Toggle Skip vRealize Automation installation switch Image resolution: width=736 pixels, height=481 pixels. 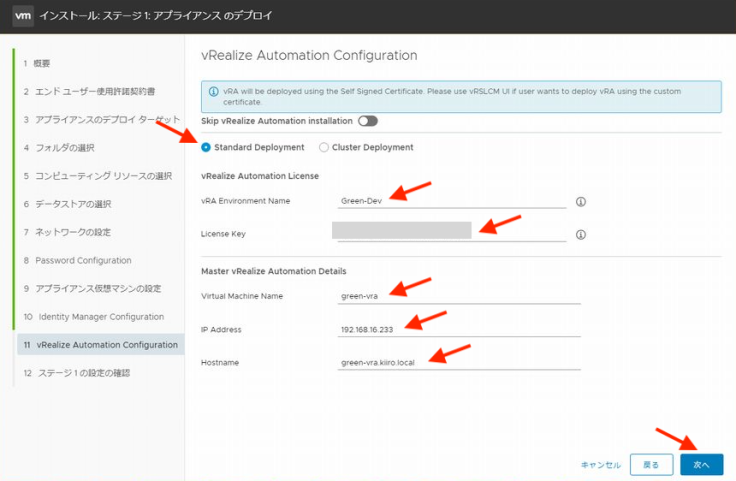click(x=368, y=121)
